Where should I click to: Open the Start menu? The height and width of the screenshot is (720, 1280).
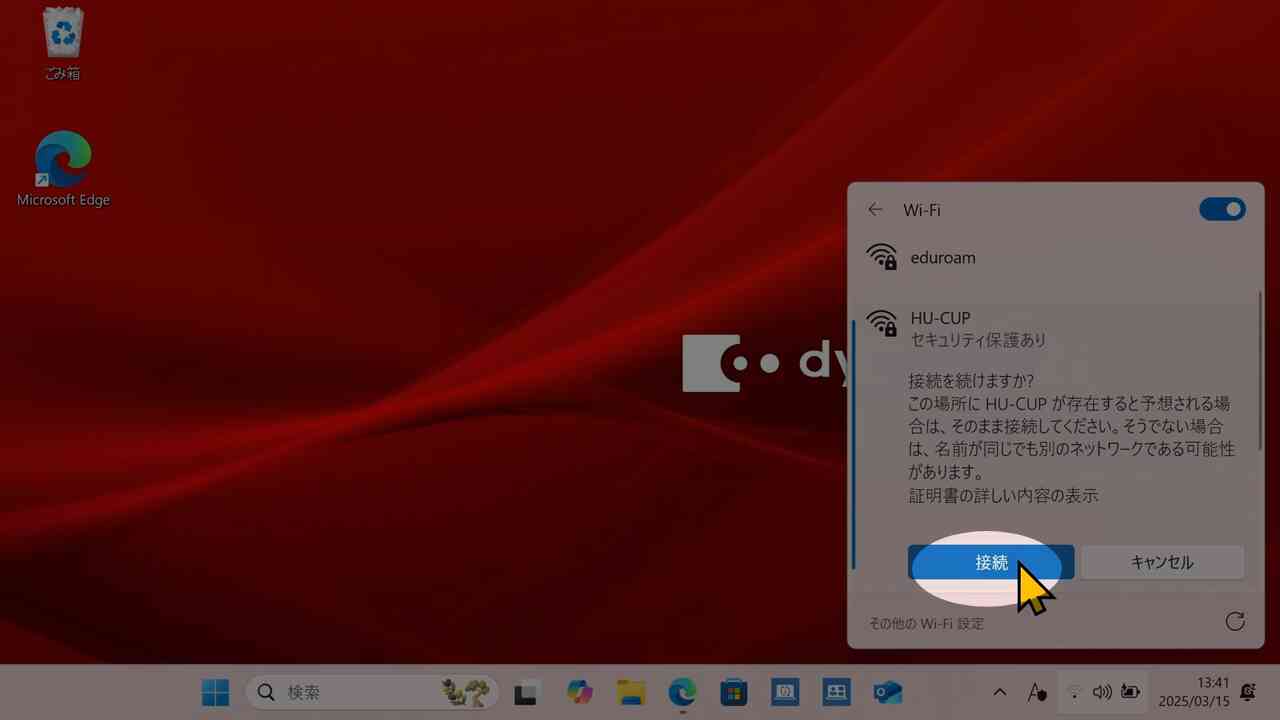tap(215, 692)
